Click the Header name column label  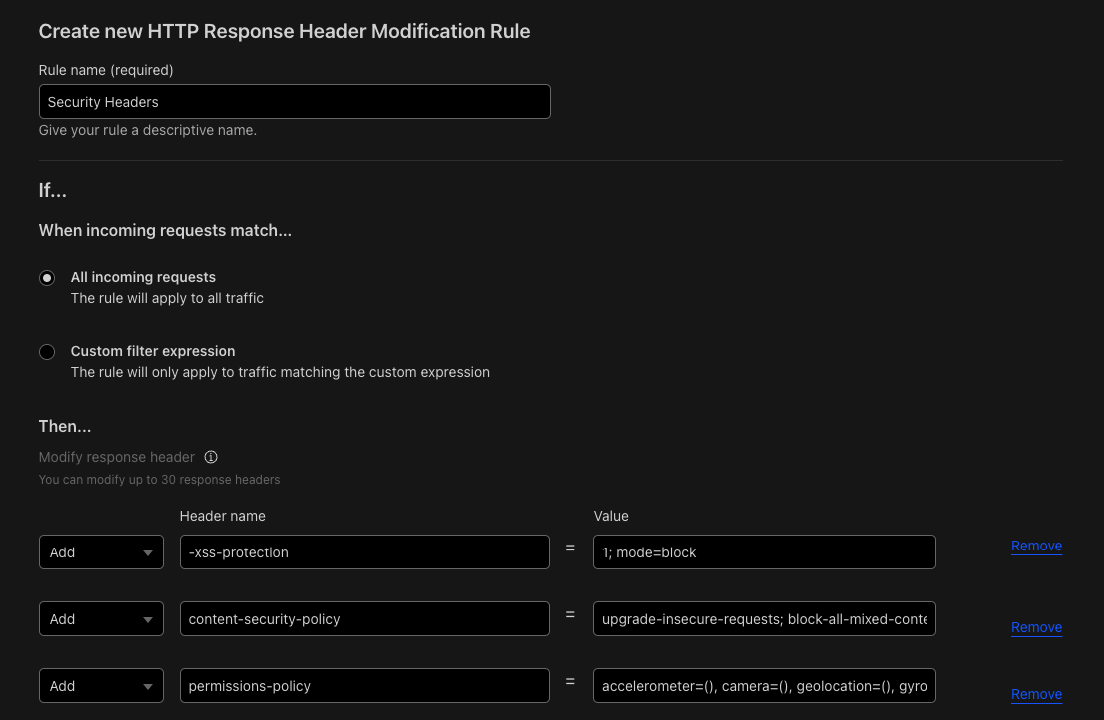[222, 516]
